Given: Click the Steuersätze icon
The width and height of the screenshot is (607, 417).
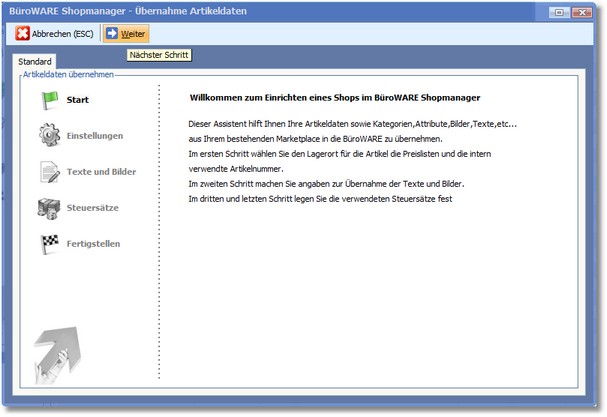Looking at the screenshot, I should coord(49,208).
